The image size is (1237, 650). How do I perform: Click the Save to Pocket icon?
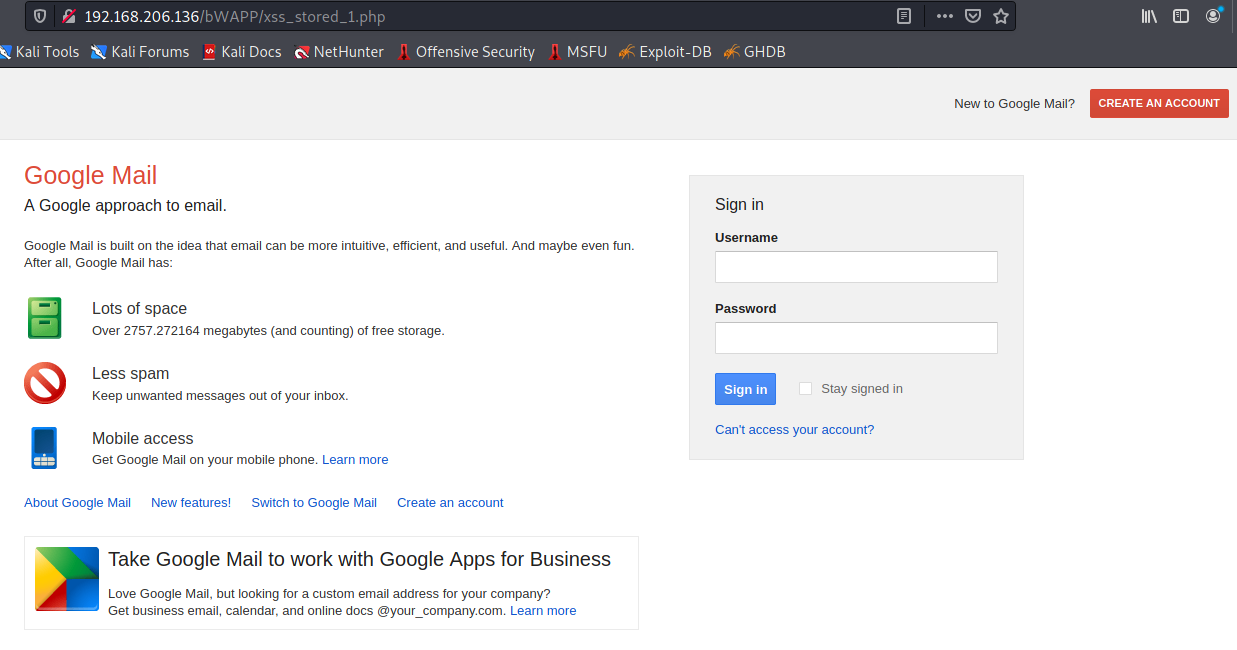pyautogui.click(x=972, y=16)
